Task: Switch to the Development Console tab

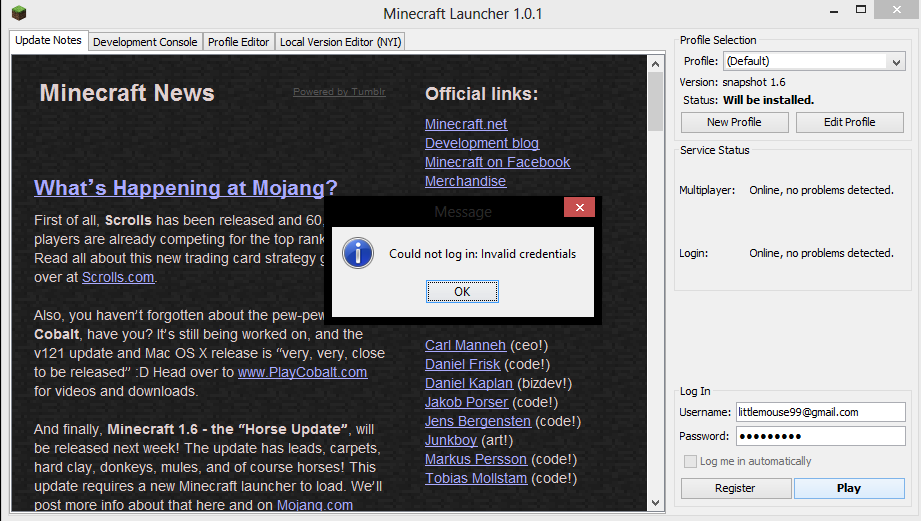Action: [x=145, y=42]
